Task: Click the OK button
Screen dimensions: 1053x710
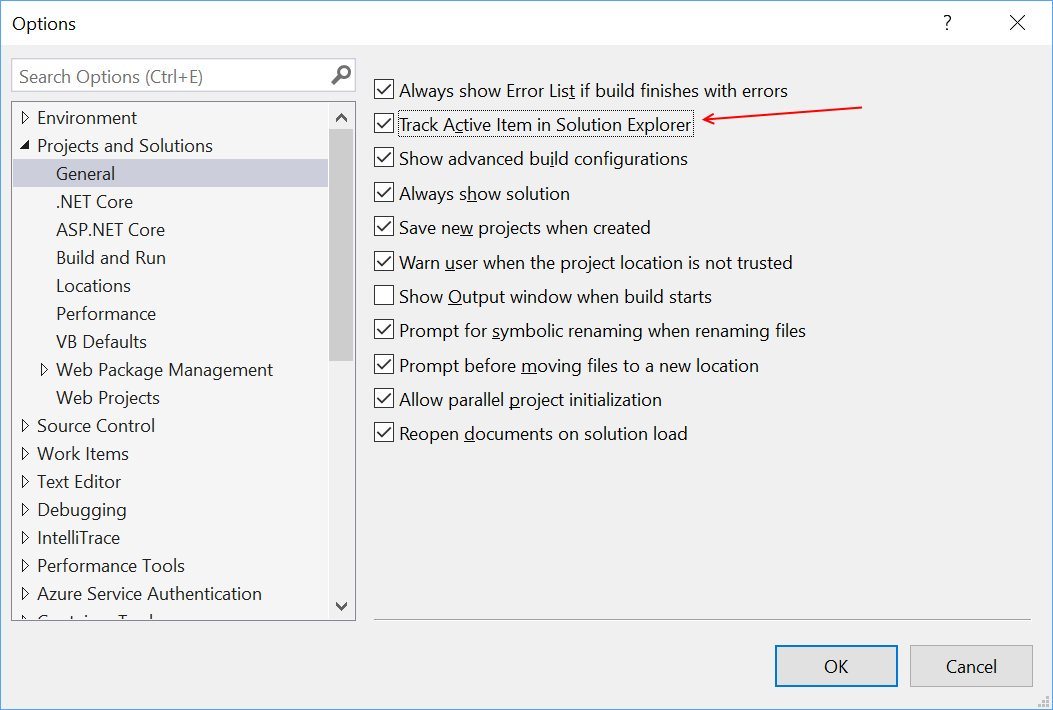Action: click(836, 666)
